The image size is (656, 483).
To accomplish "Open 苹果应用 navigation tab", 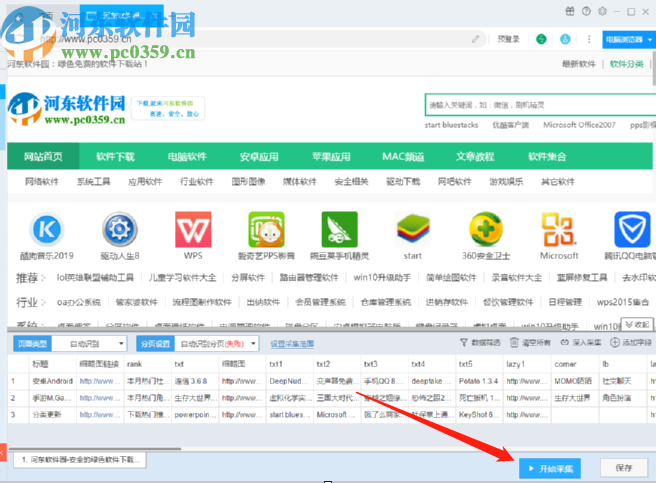I will tap(331, 156).
